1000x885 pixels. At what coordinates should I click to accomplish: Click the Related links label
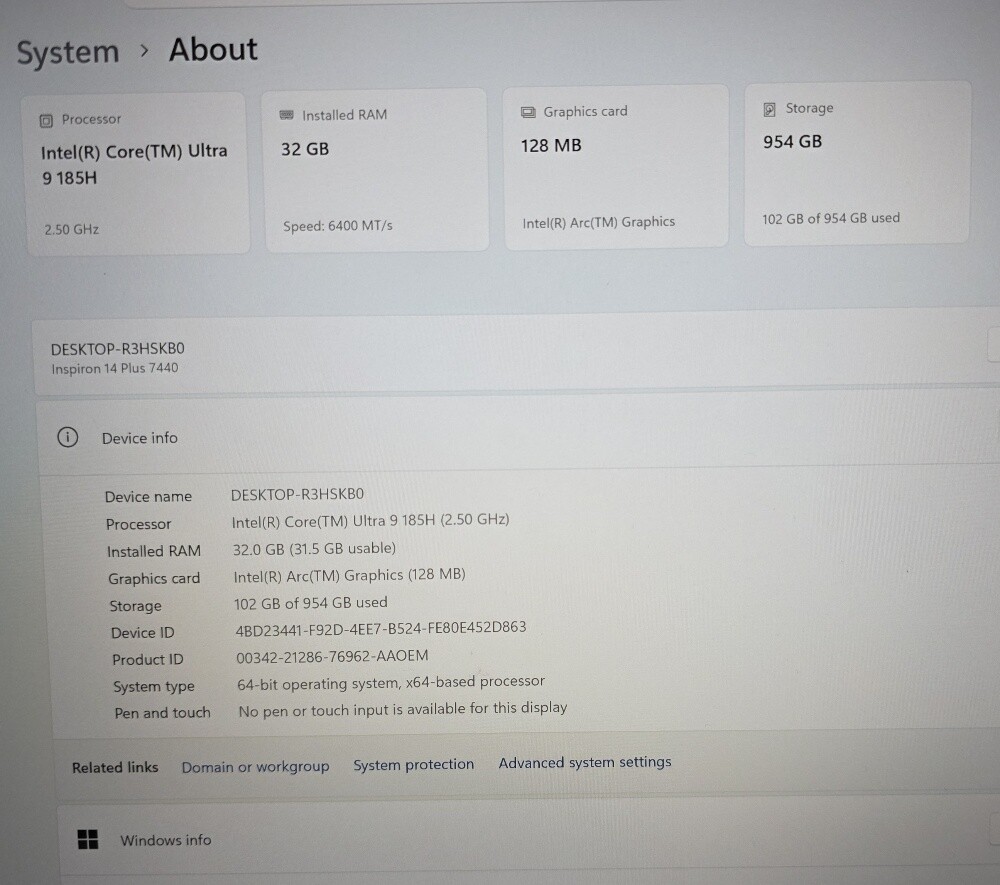(x=115, y=768)
